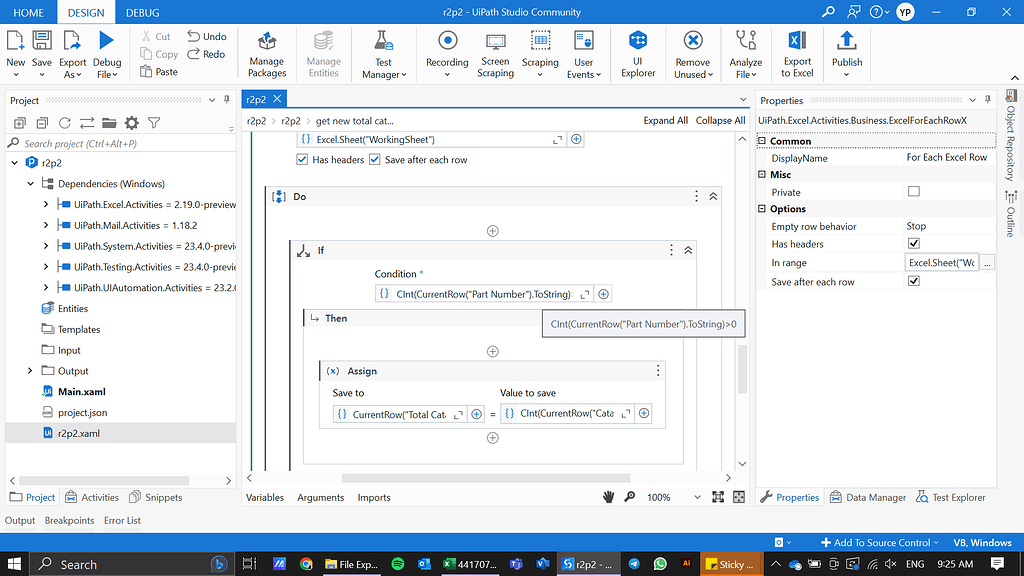The width and height of the screenshot is (1024, 576).
Task: Click Undo in the ribbon
Action: [x=207, y=37]
